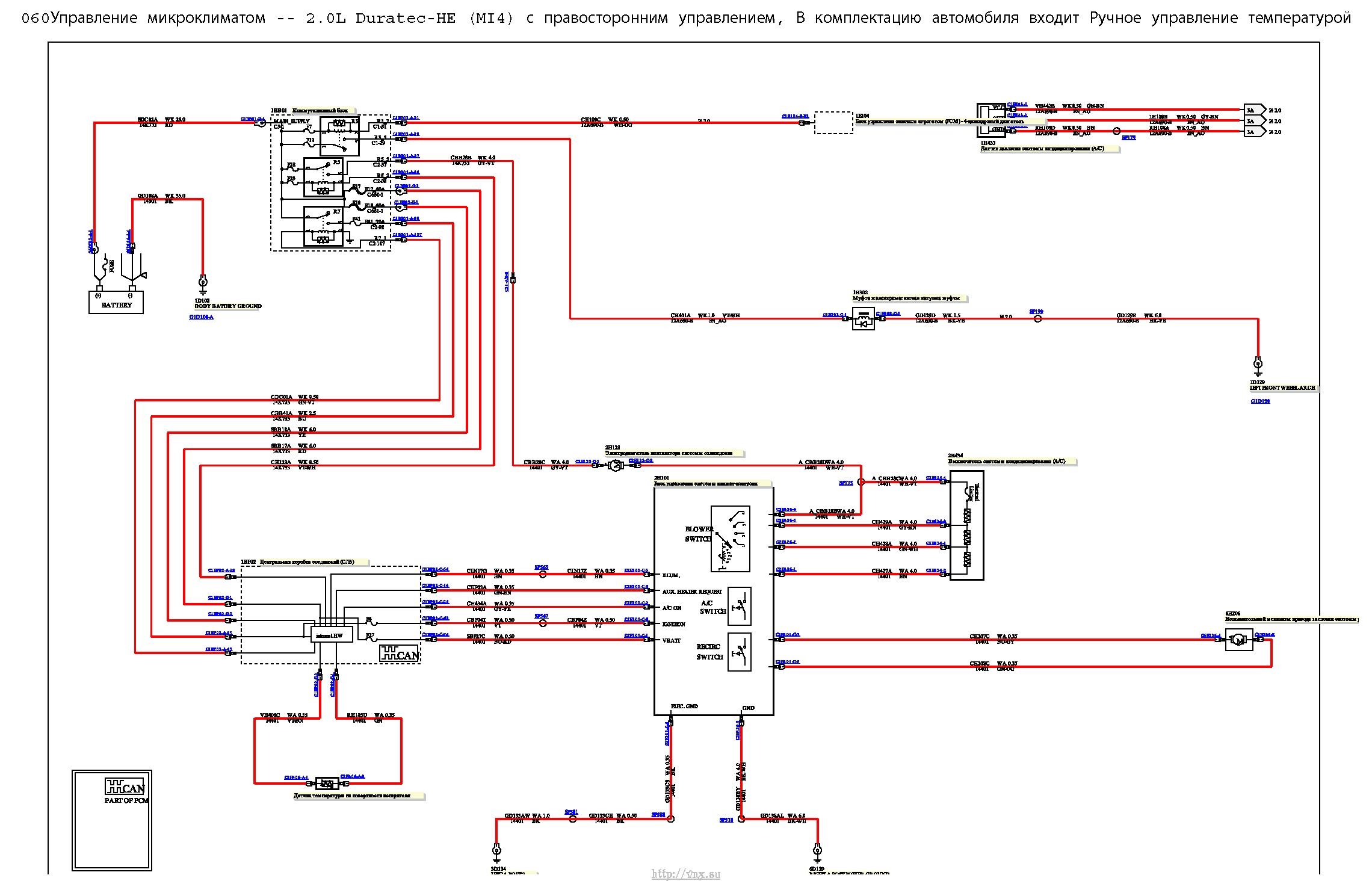The width and height of the screenshot is (1372, 881).
Task: Follow the http://vnx.su link
Action: pyautogui.click(x=686, y=874)
